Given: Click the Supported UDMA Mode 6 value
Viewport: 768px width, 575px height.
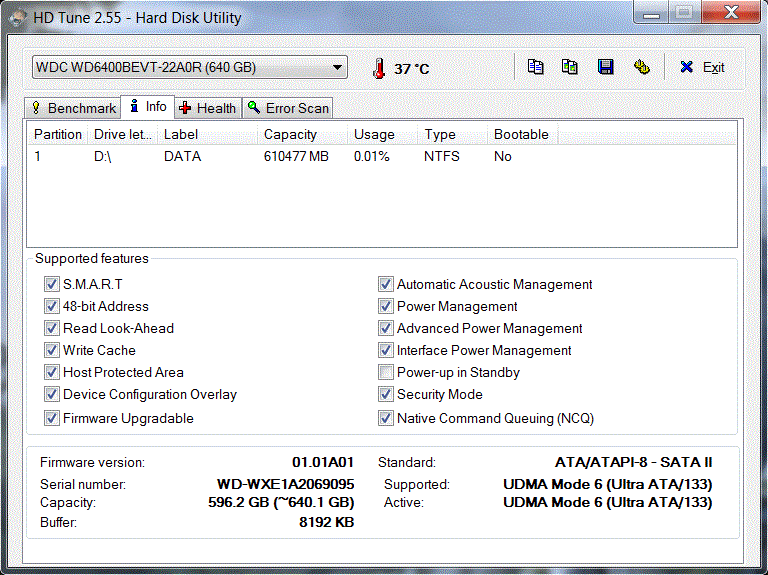Looking at the screenshot, I should coord(607,484).
